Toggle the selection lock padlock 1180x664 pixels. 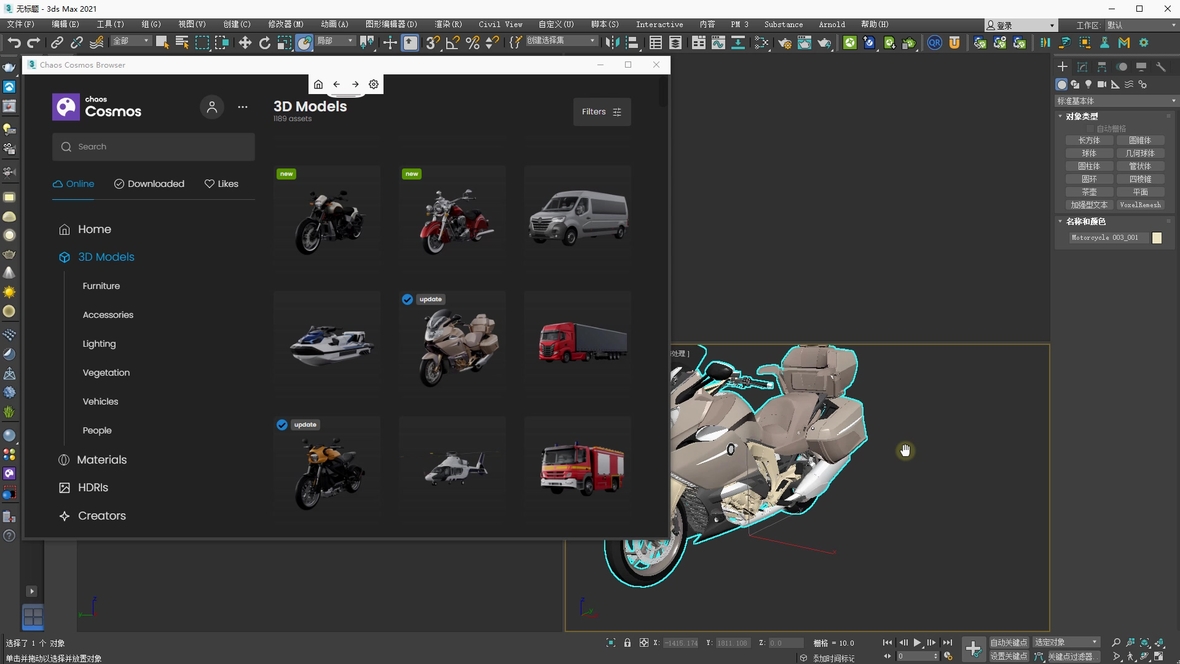[627, 643]
